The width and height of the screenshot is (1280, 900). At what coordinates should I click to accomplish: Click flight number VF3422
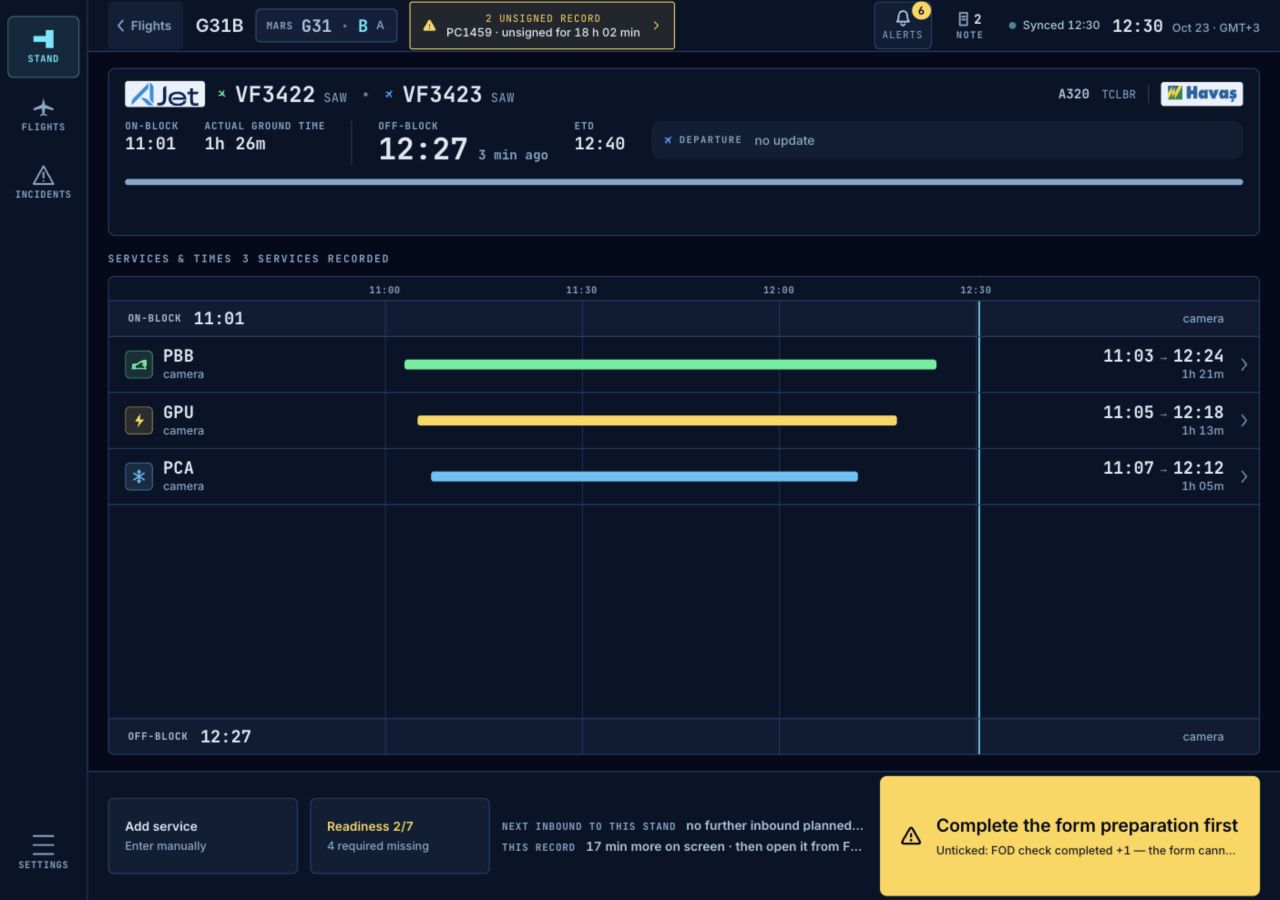(x=275, y=95)
